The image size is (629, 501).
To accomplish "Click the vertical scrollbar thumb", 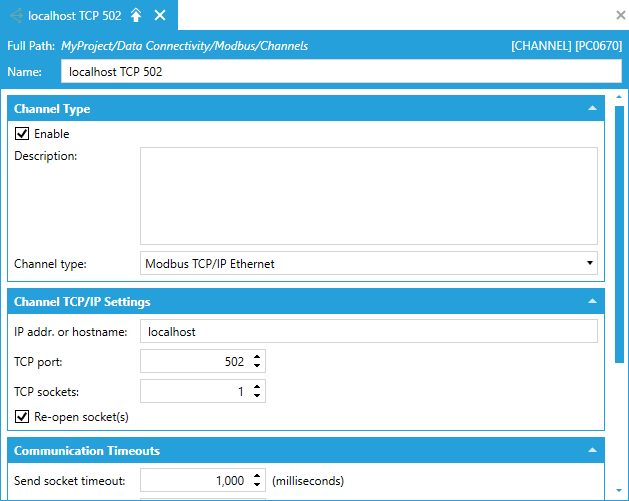I will [x=620, y=230].
